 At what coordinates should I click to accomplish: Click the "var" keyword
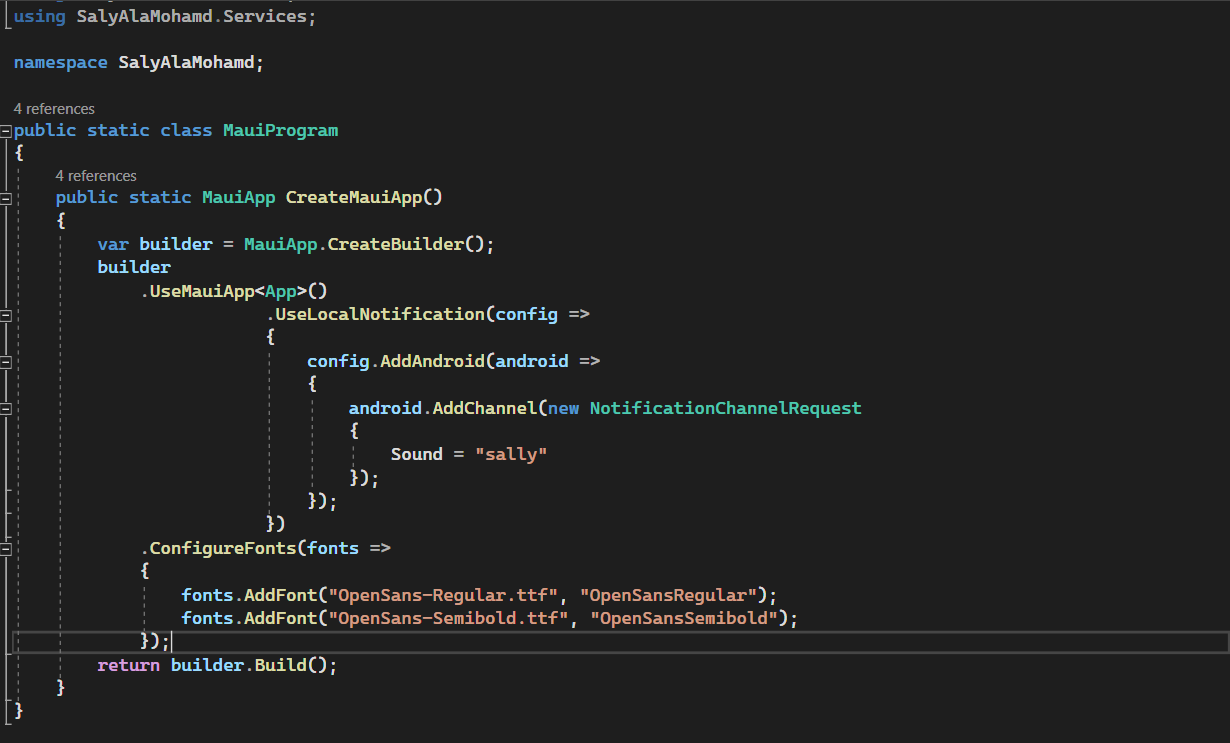click(113, 244)
